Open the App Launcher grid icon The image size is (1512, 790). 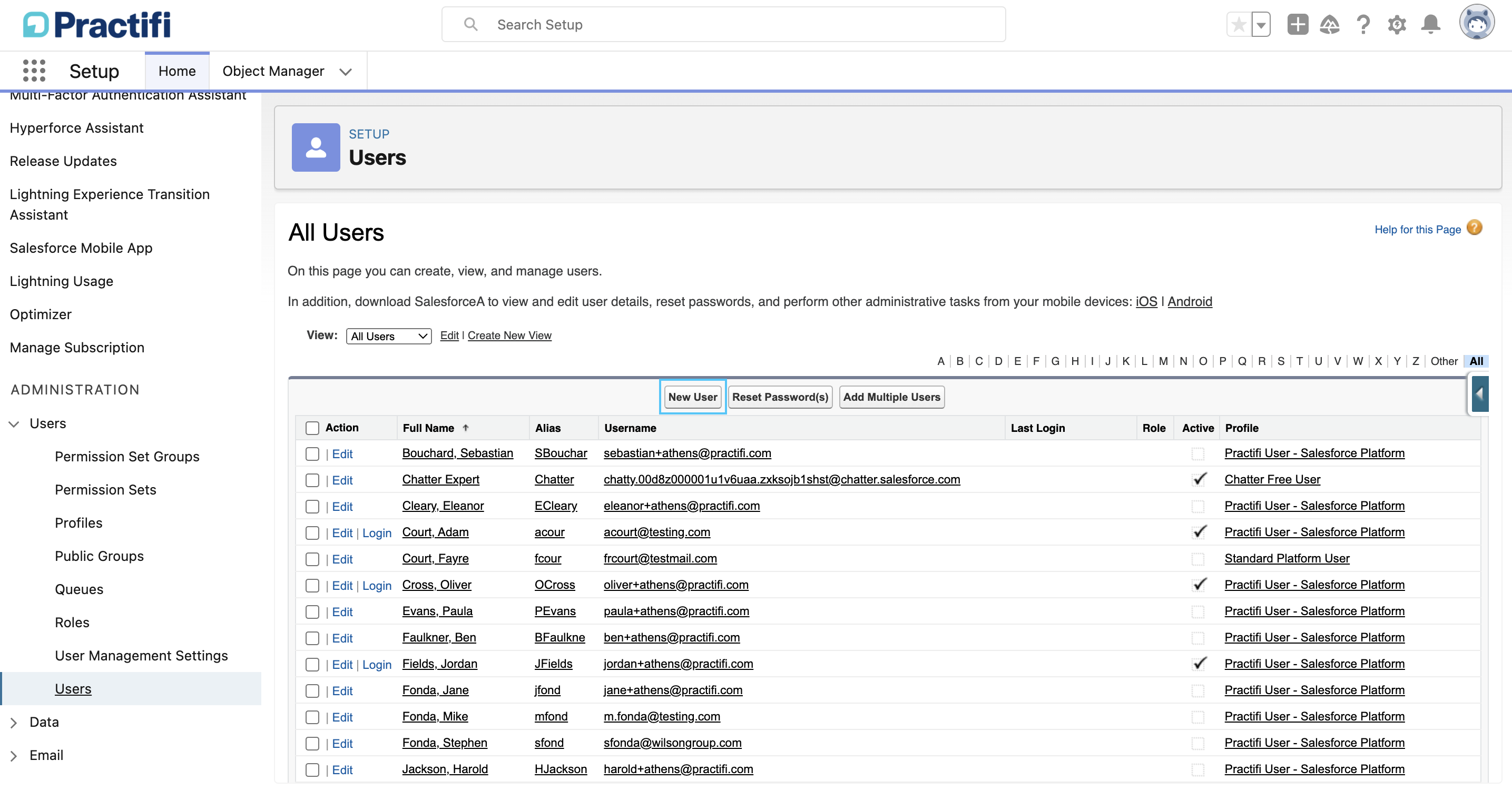[x=34, y=71]
